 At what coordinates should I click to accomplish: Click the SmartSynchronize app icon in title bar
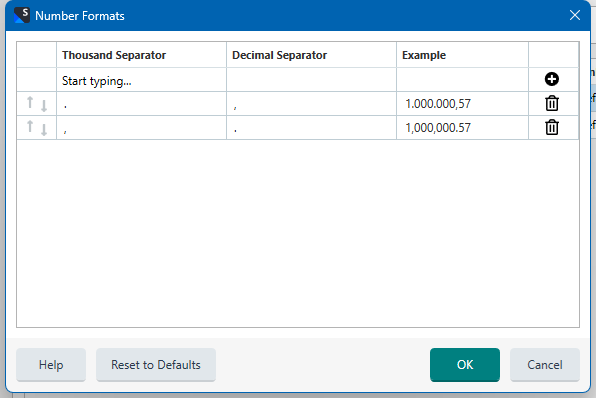[x=22, y=16]
